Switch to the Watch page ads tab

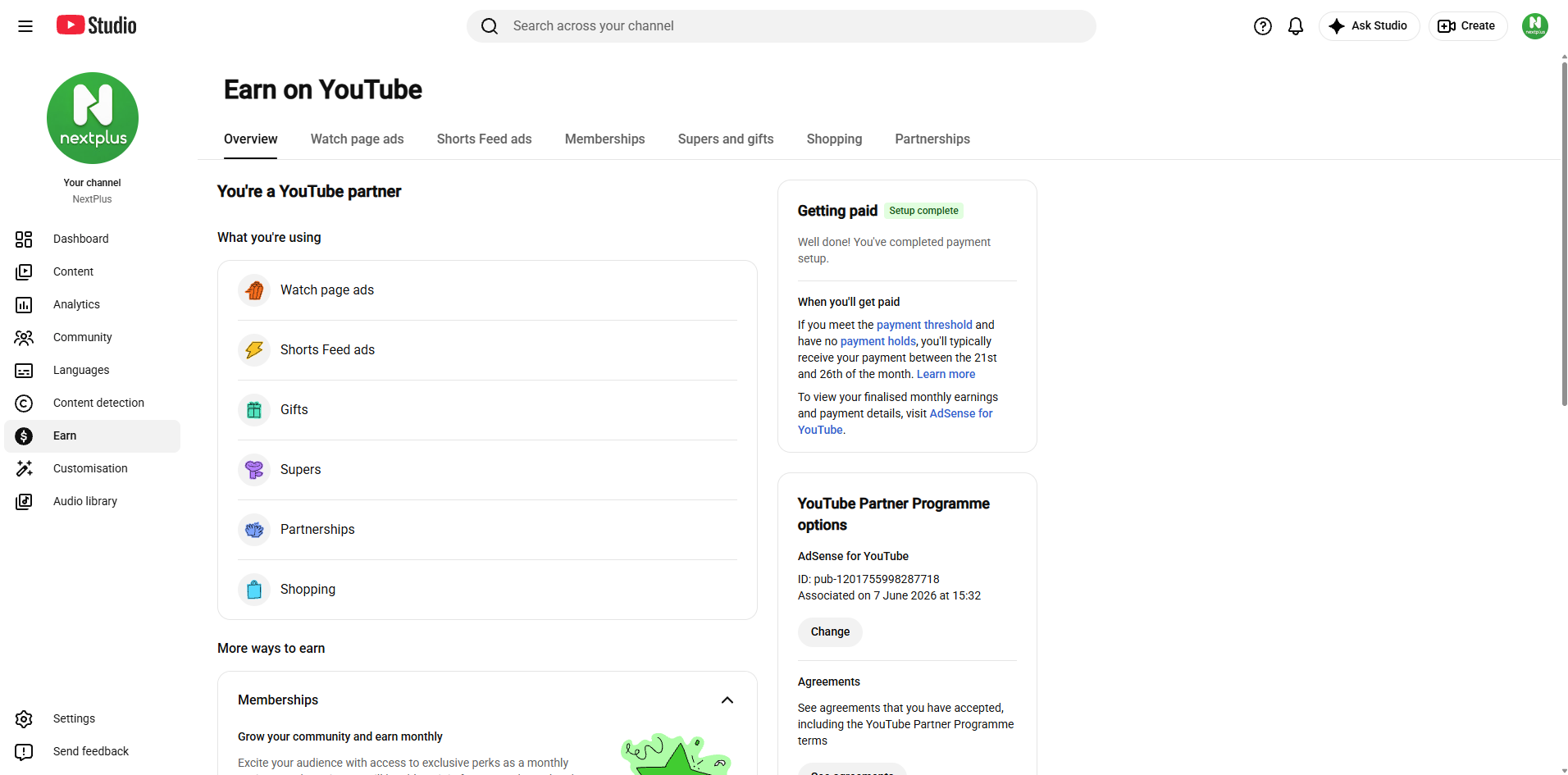357,139
